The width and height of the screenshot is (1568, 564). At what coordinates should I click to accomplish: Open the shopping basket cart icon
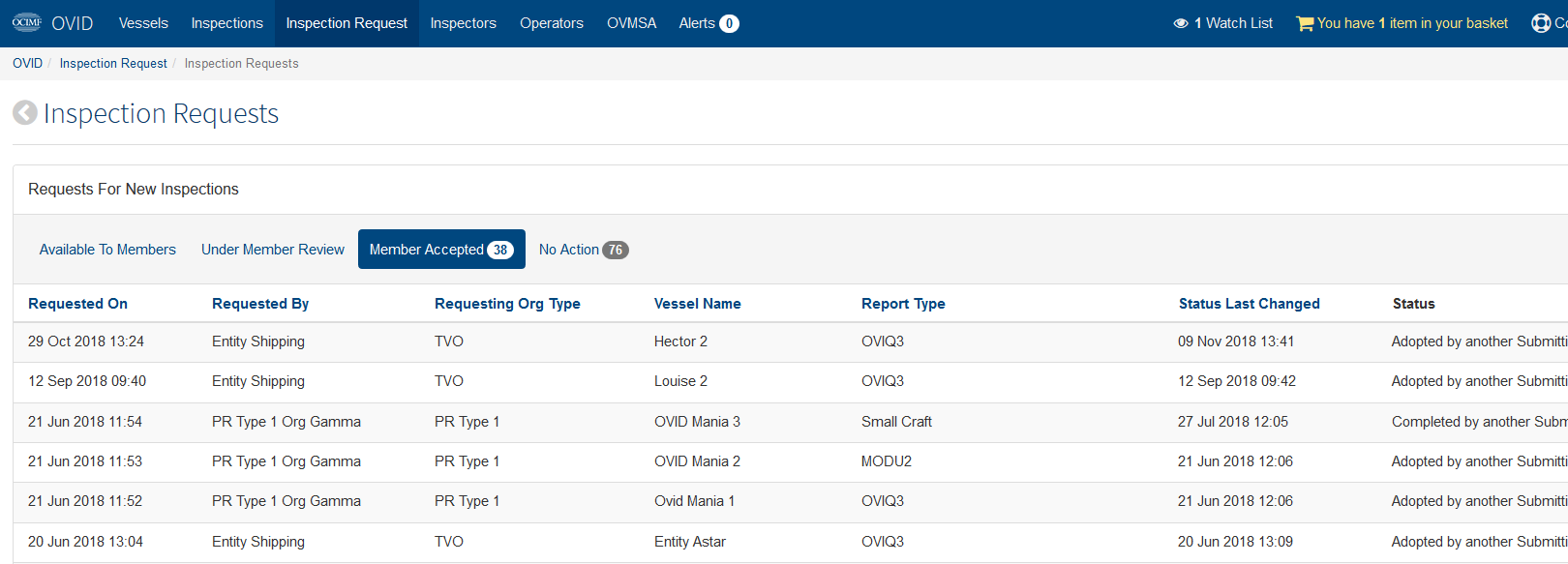click(x=1305, y=23)
